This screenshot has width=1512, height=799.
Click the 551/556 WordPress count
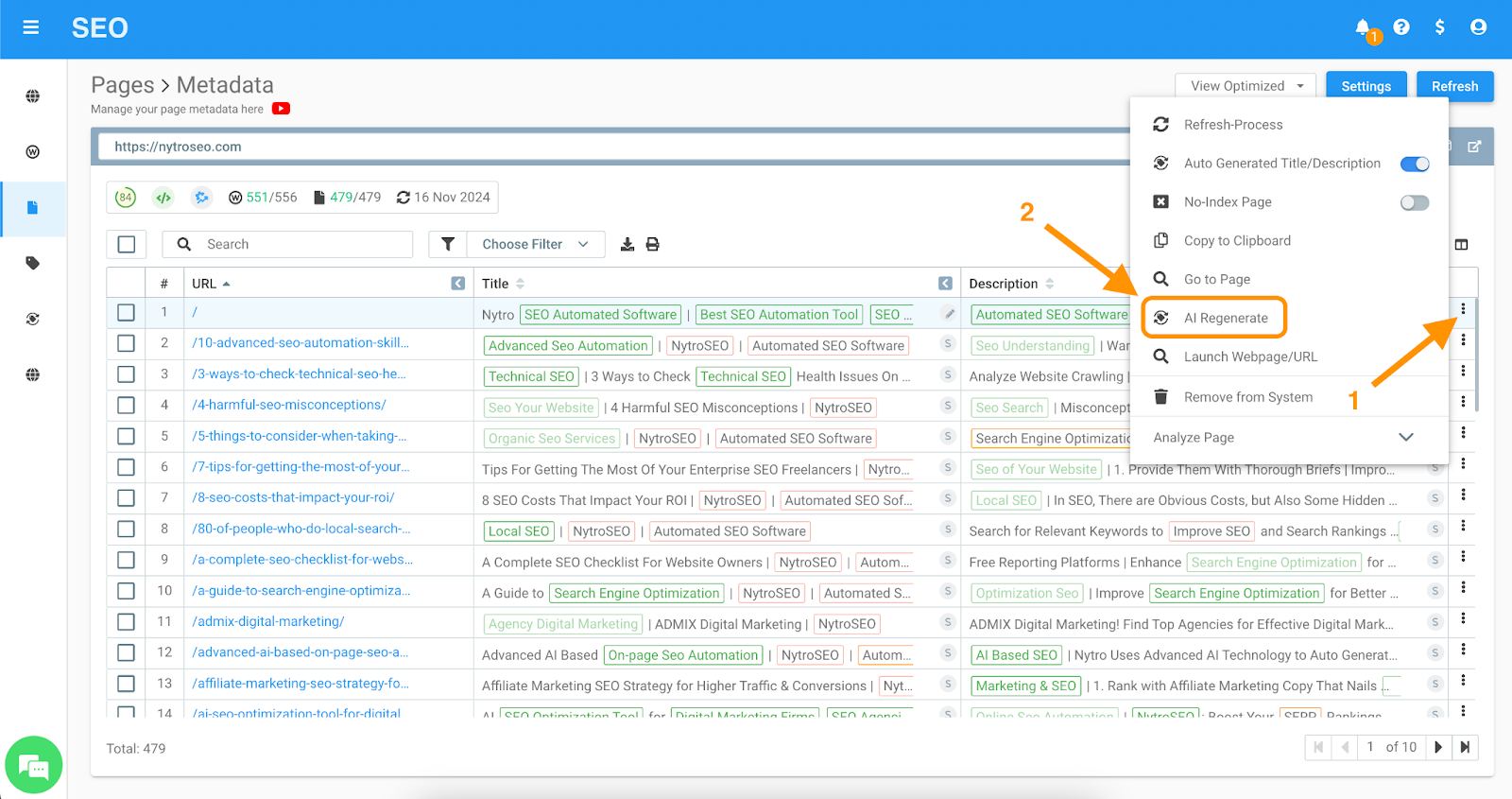click(x=263, y=198)
